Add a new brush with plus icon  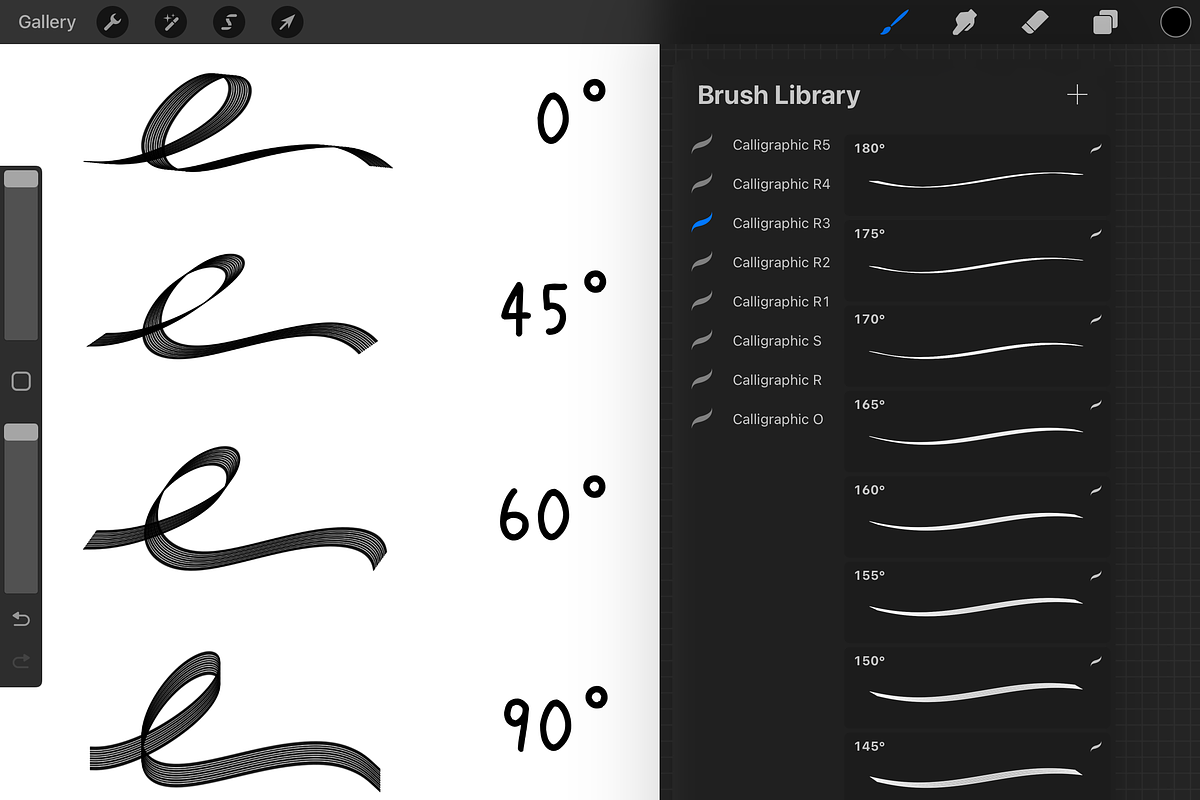tap(1077, 95)
